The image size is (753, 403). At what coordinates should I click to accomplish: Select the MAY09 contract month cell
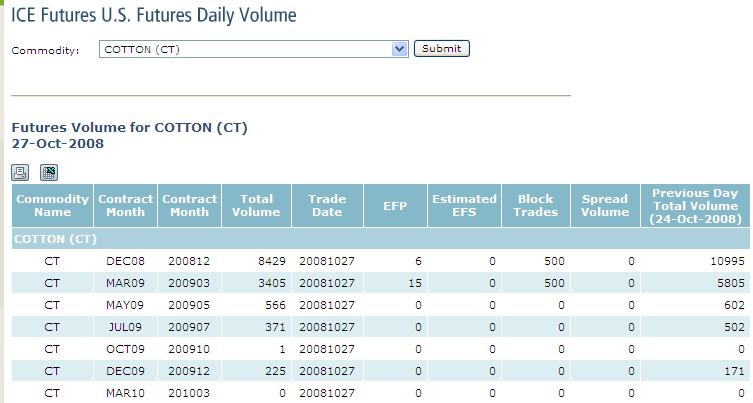point(125,305)
